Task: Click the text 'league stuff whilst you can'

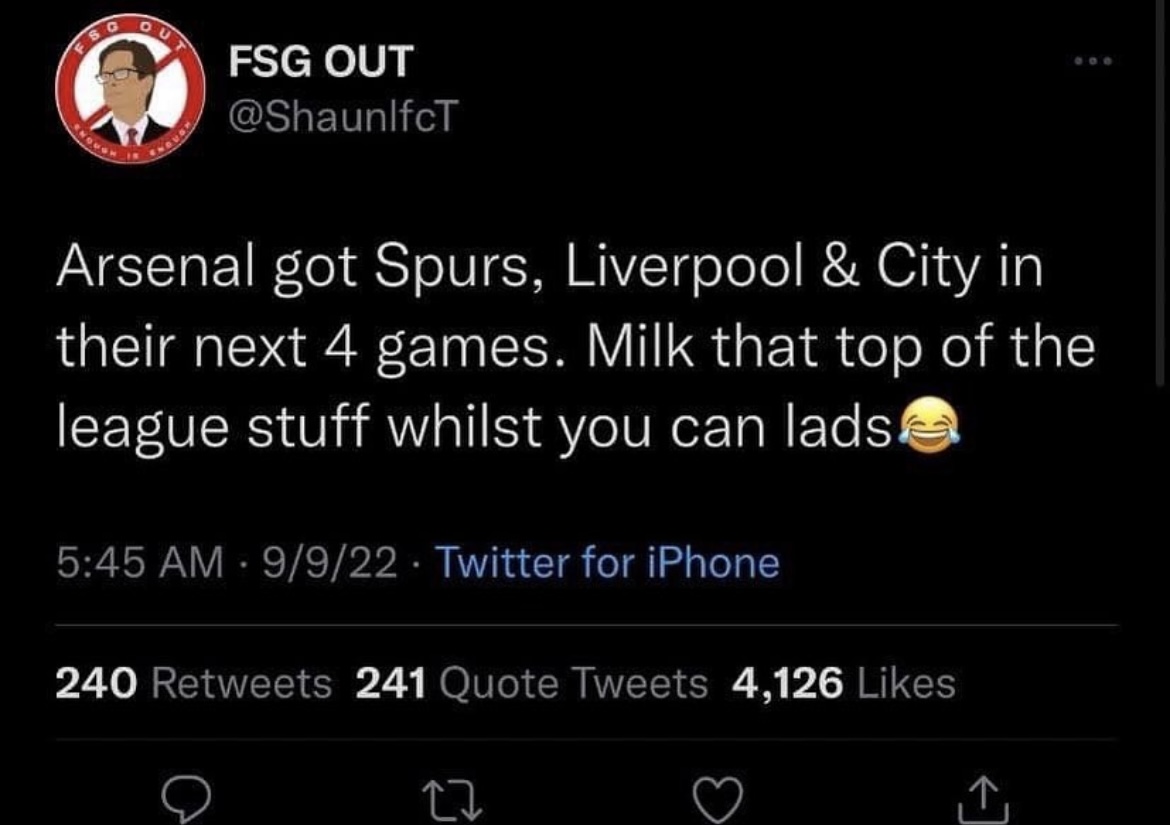Action: tap(414, 427)
